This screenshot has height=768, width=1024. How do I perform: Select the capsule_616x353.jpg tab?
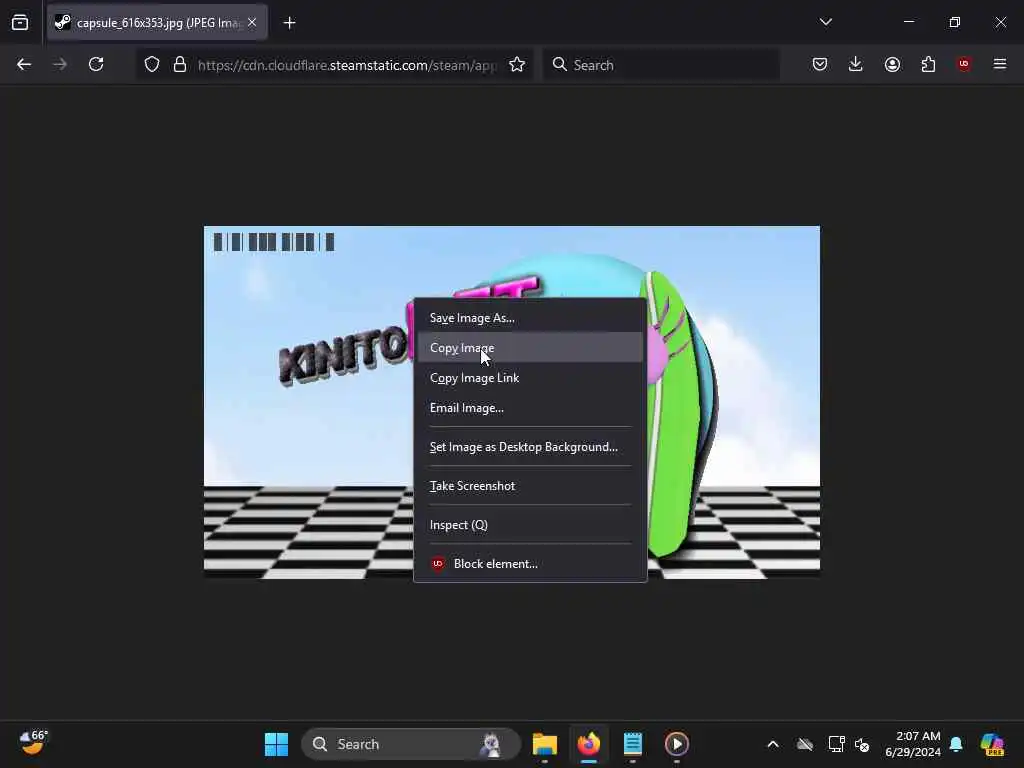[x=157, y=22]
